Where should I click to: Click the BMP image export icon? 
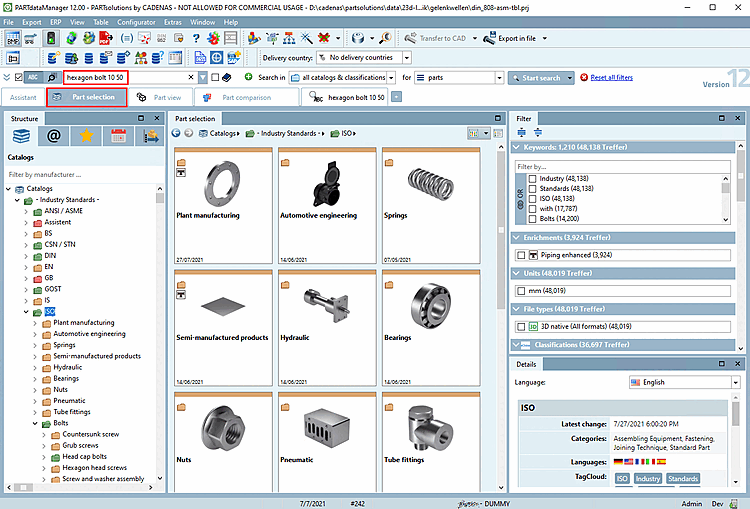(13, 38)
